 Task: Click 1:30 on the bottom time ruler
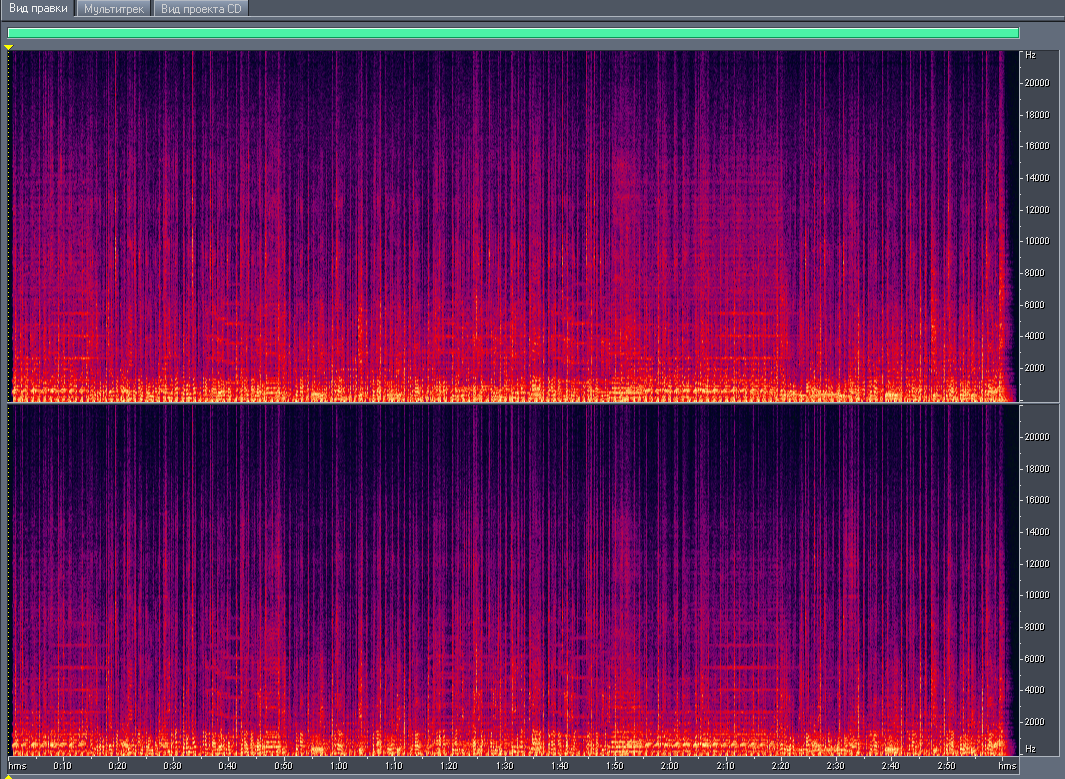[504, 766]
